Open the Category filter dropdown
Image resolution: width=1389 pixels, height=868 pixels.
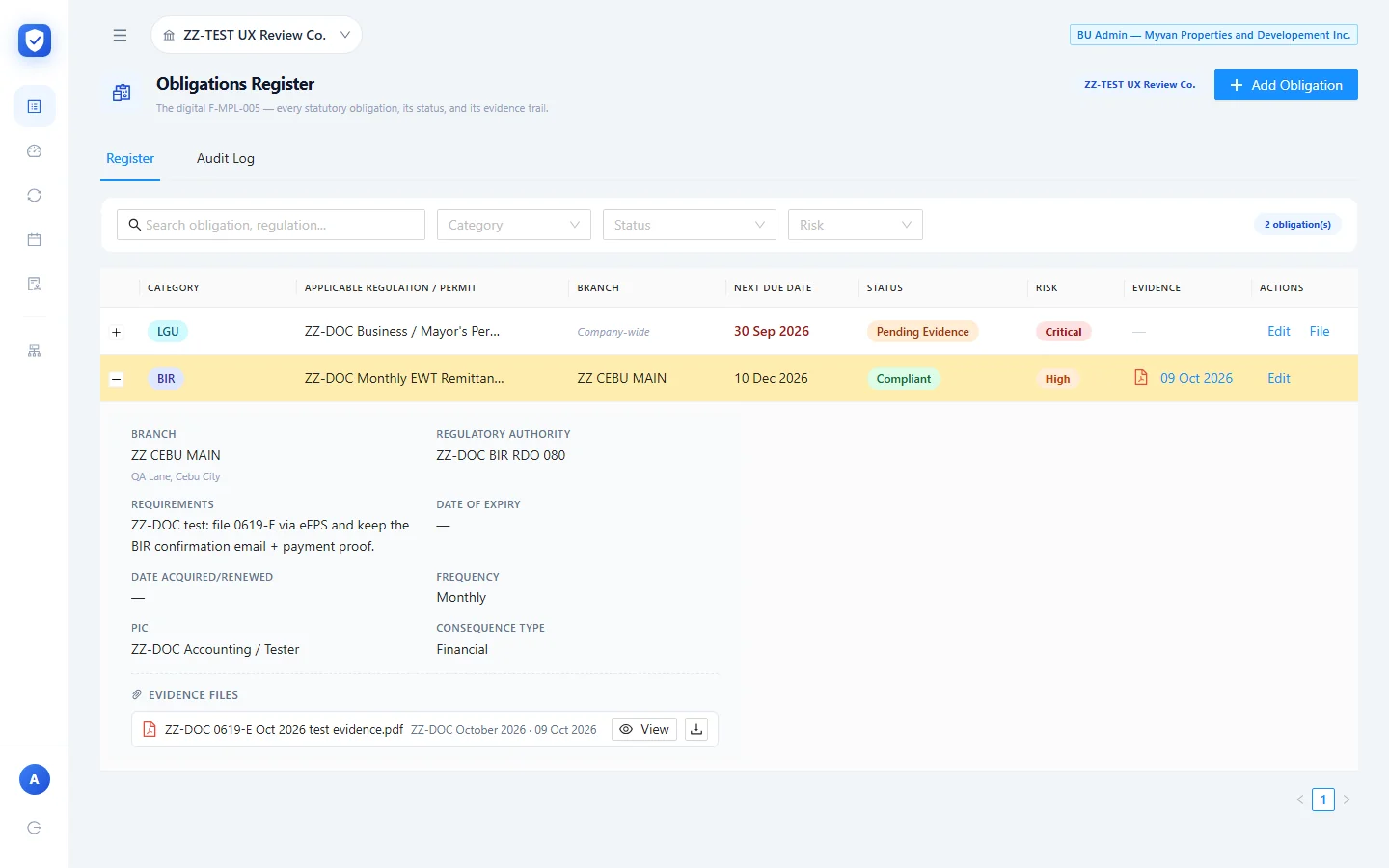click(514, 225)
